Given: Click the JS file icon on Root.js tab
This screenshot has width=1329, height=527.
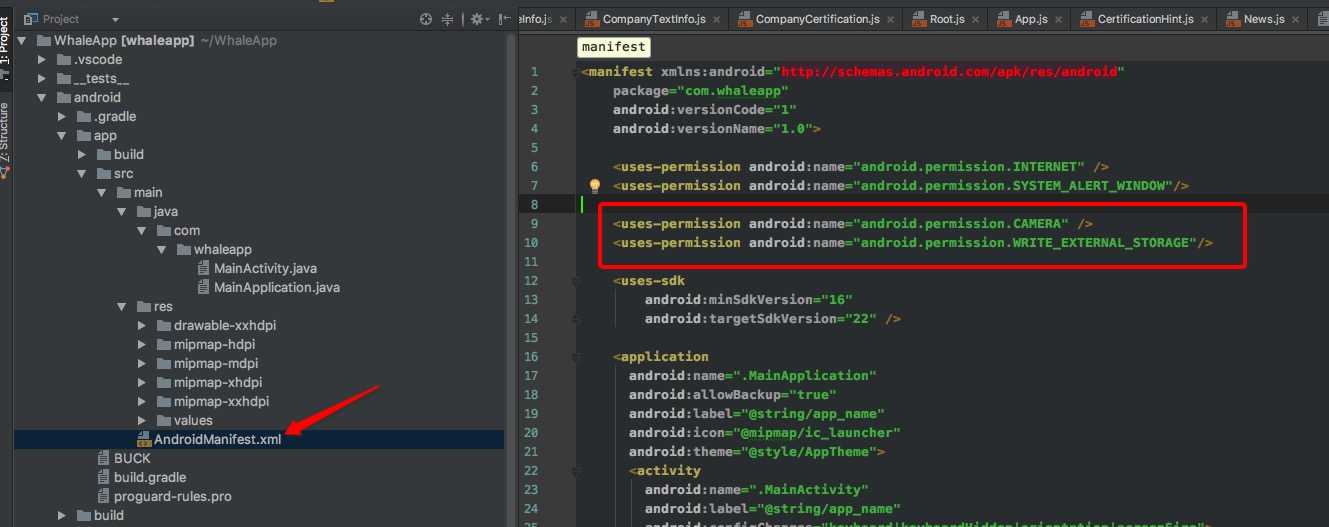Looking at the screenshot, I should (919, 19).
